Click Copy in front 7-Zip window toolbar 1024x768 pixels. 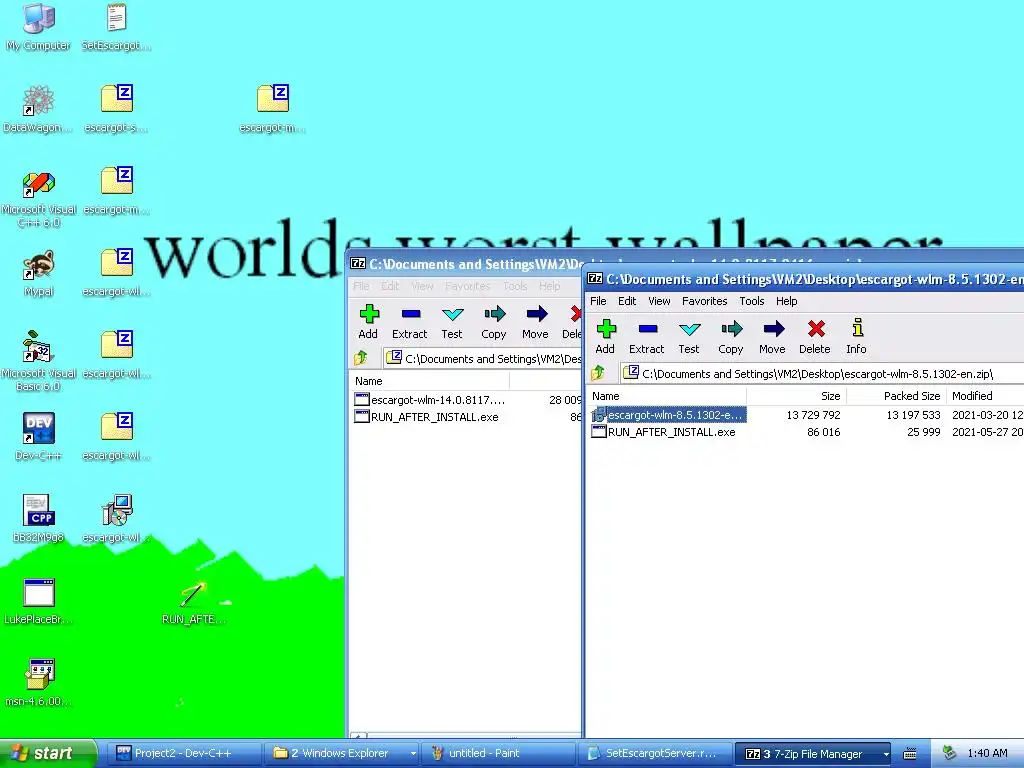tap(731, 337)
